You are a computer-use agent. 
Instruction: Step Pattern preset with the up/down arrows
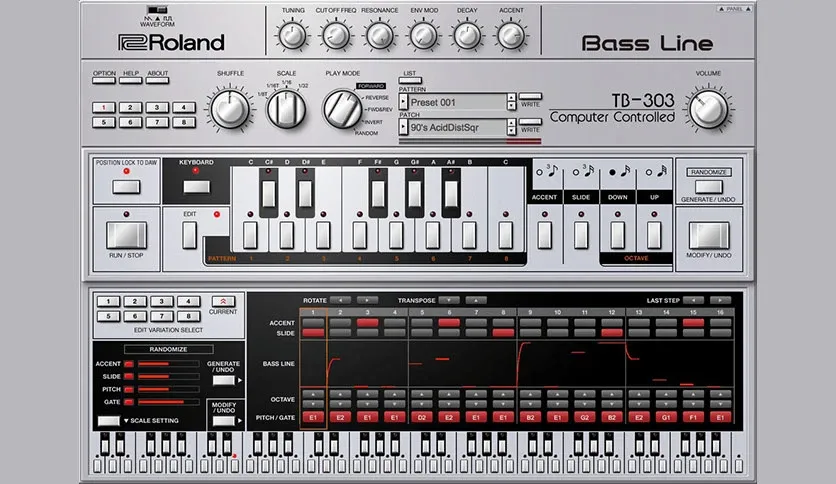(512, 102)
